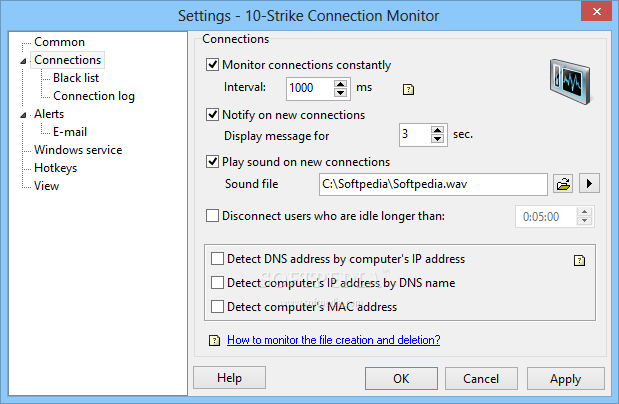The image size is (619, 404).
Task: Click the help note icon before file monitoring link
Action: 214,340
